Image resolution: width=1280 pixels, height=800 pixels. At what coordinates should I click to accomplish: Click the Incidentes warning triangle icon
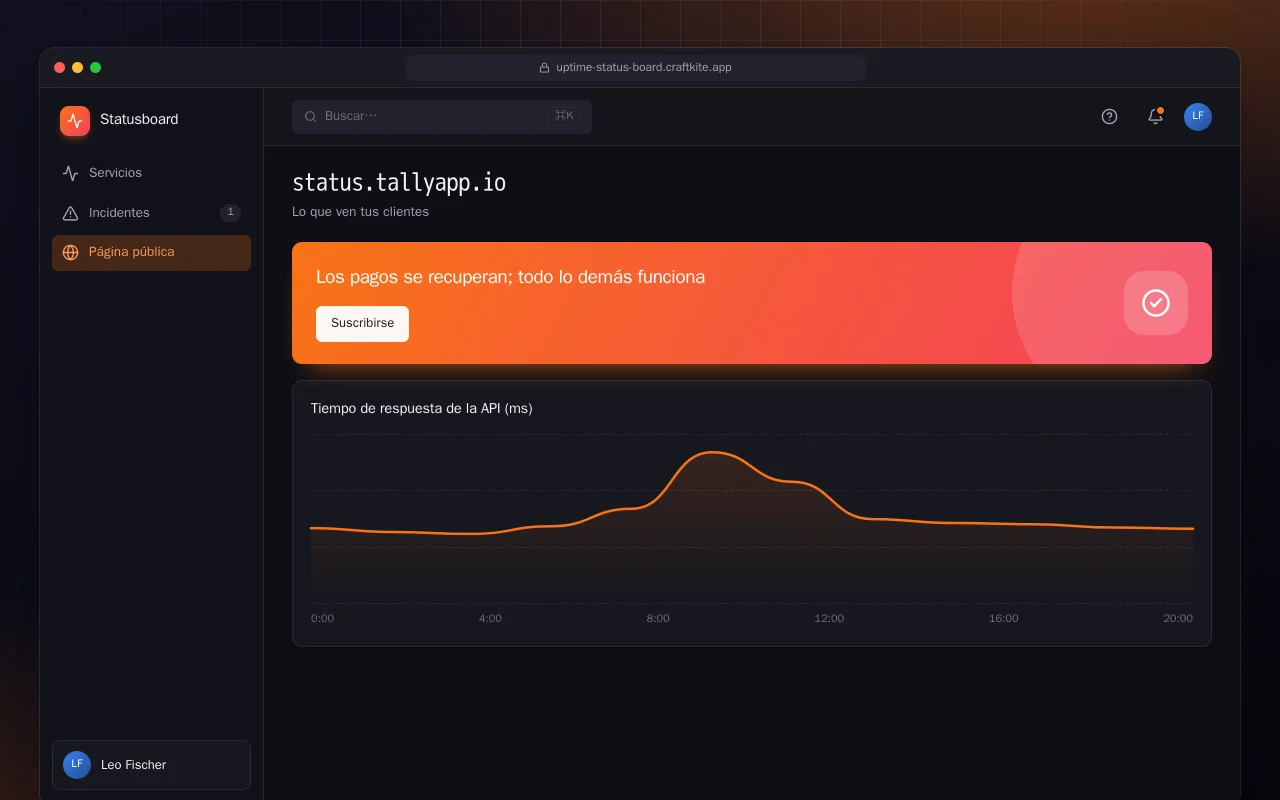70,213
